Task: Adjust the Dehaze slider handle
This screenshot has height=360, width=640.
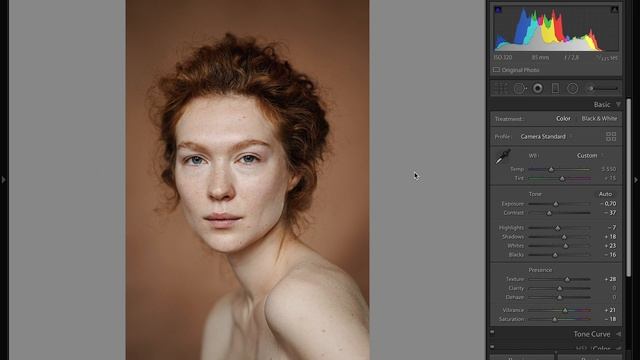Action: coord(560,297)
